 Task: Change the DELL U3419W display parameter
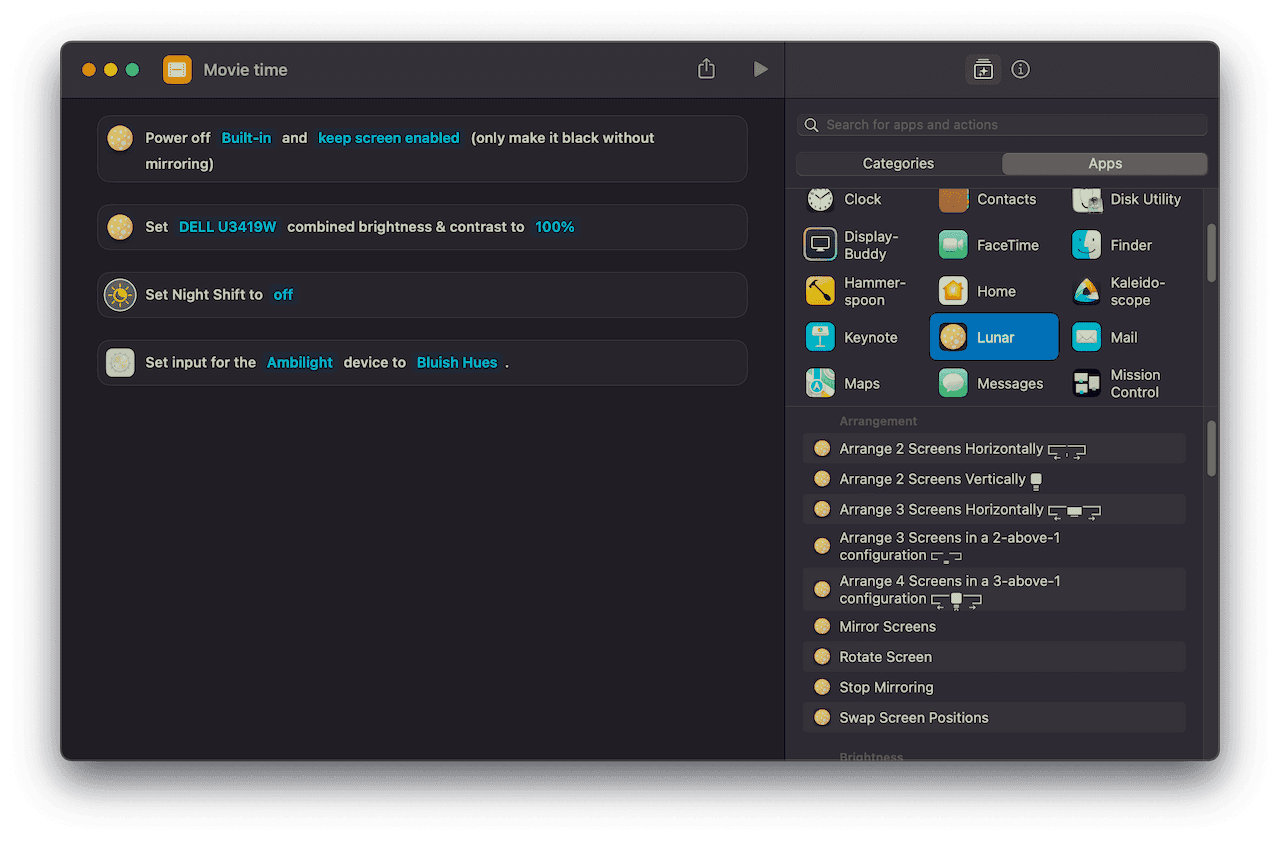tap(227, 227)
